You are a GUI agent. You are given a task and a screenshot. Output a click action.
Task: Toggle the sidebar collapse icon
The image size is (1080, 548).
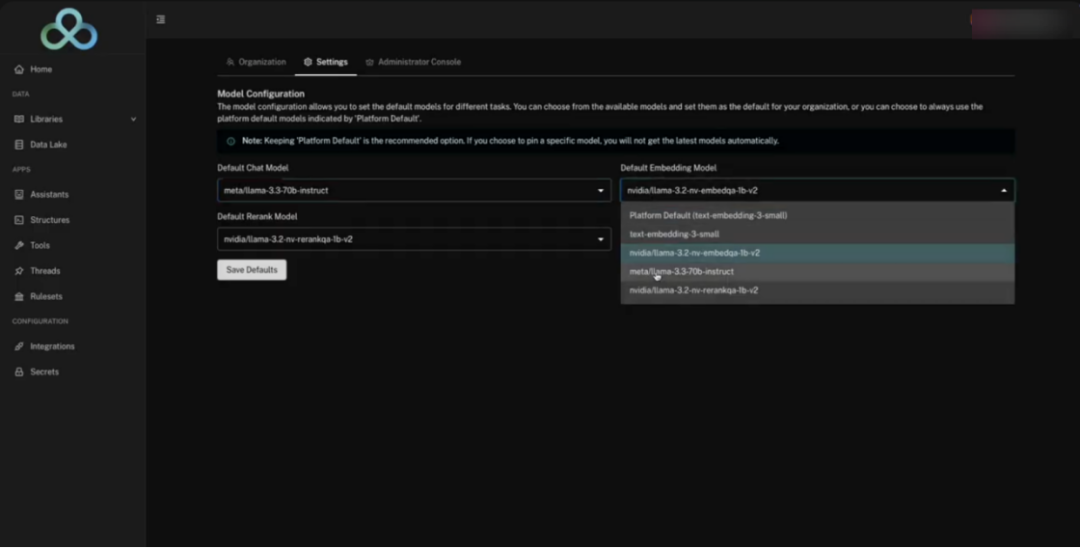[x=160, y=19]
